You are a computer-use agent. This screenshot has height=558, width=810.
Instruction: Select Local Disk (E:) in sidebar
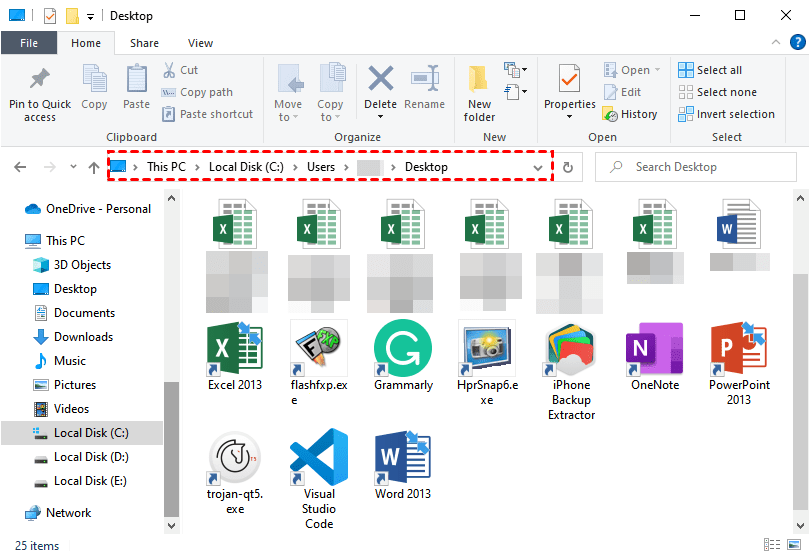[80, 481]
